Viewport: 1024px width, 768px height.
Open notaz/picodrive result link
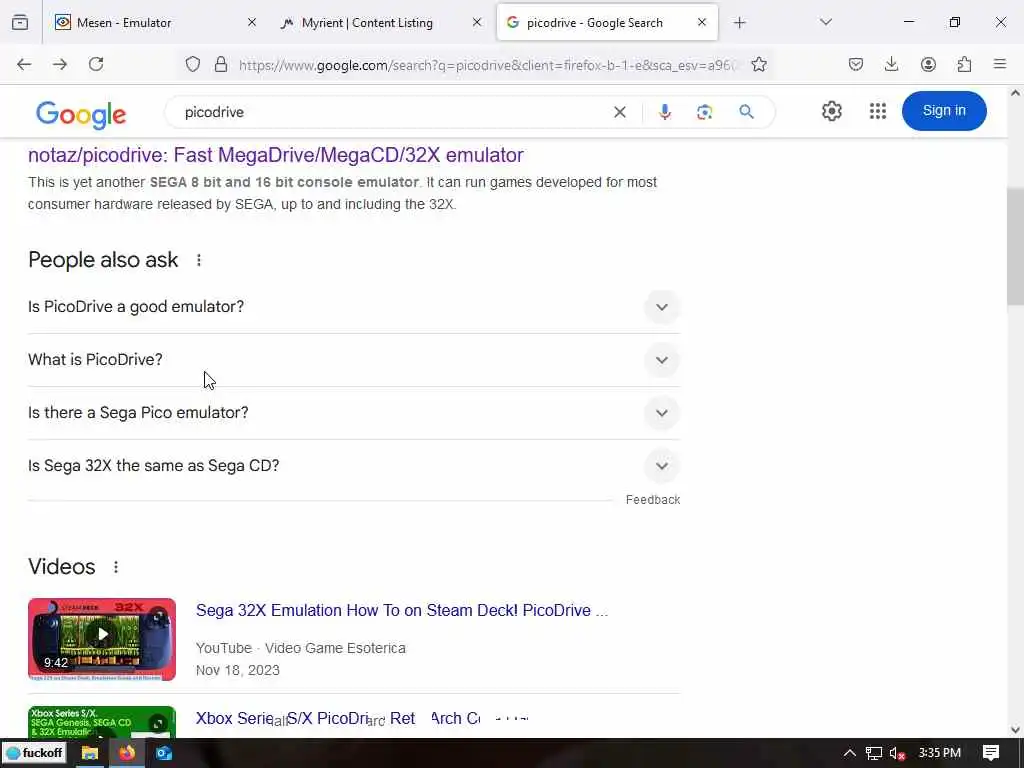point(276,155)
